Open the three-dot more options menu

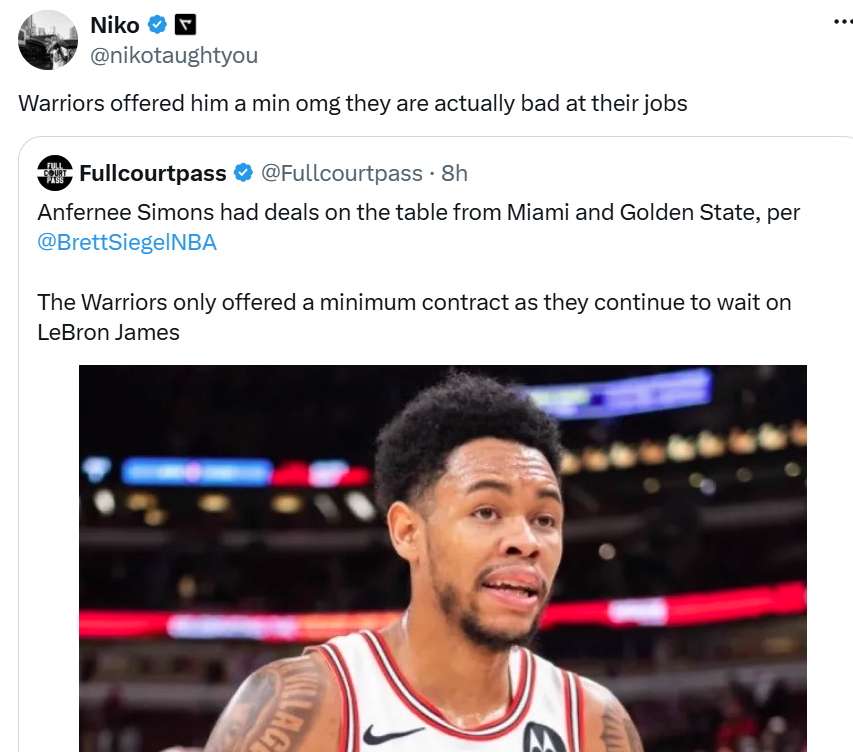pyautogui.click(x=843, y=22)
